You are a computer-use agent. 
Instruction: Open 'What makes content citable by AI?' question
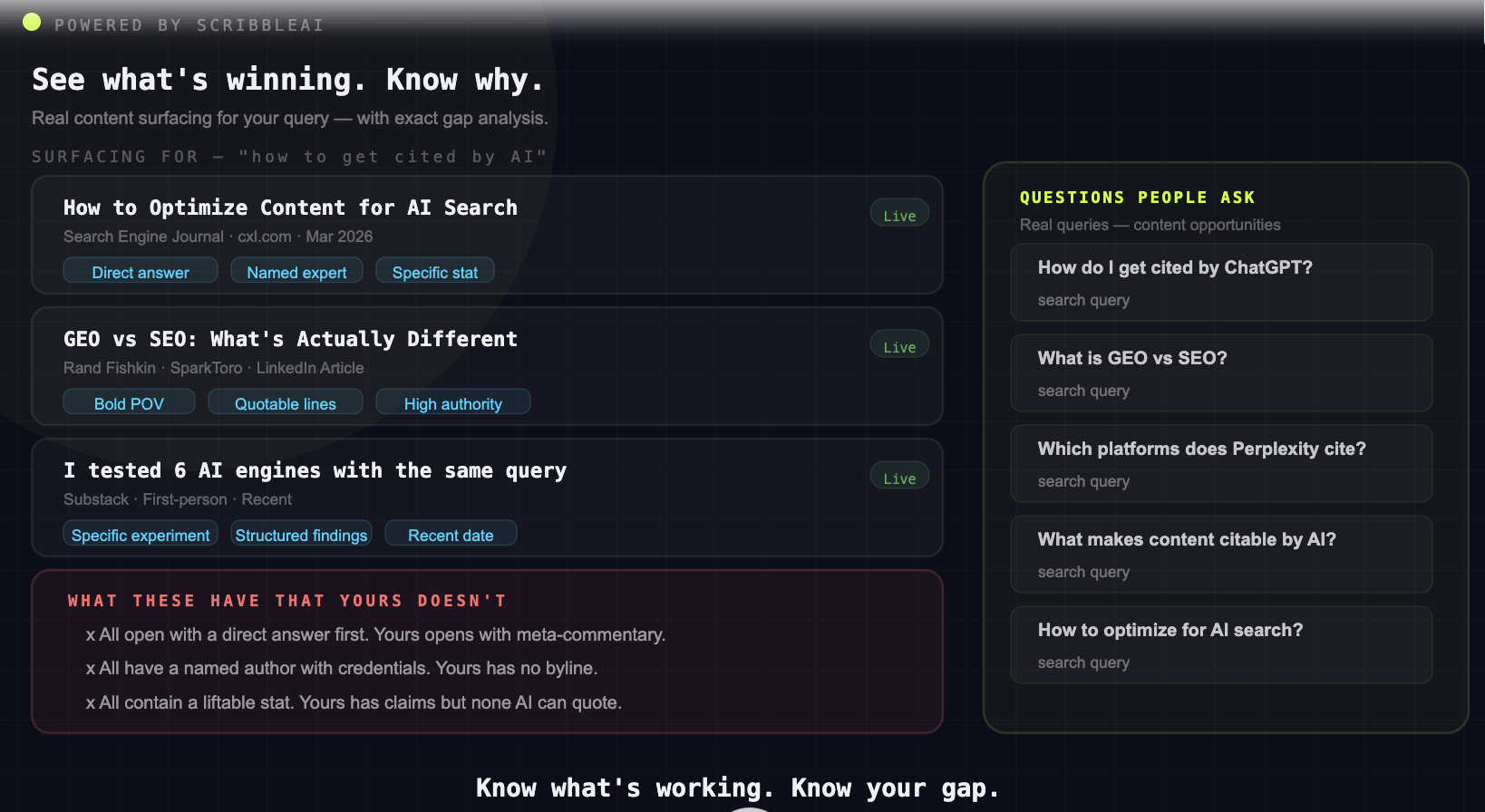(1221, 555)
